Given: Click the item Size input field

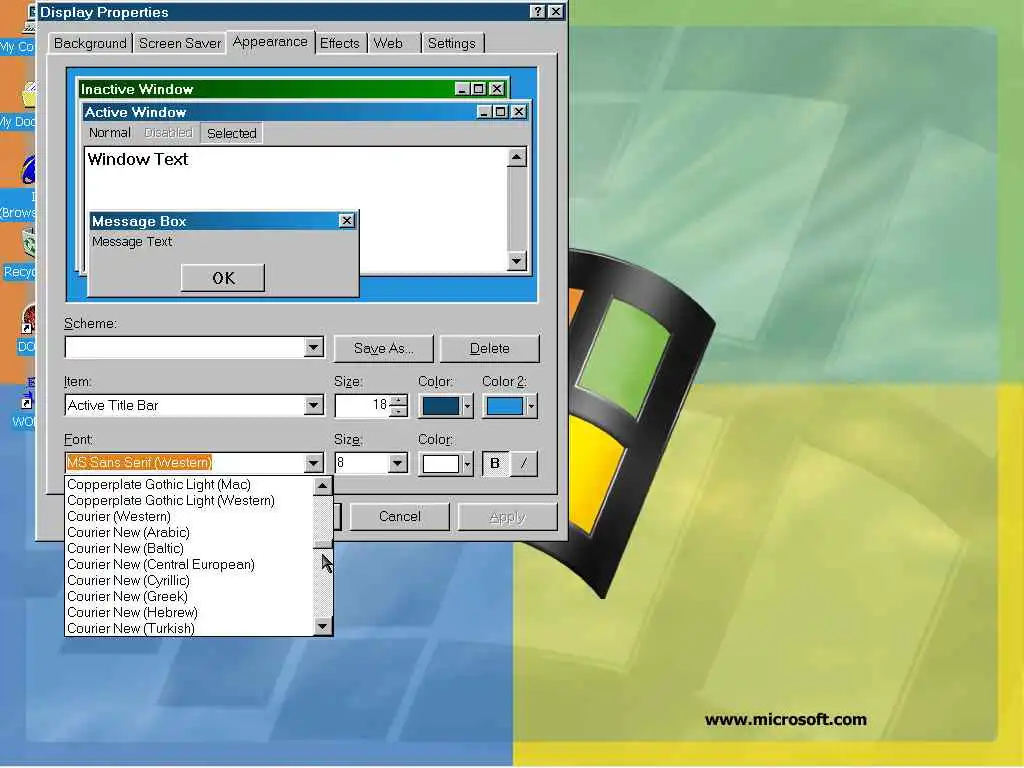Looking at the screenshot, I should point(362,406).
